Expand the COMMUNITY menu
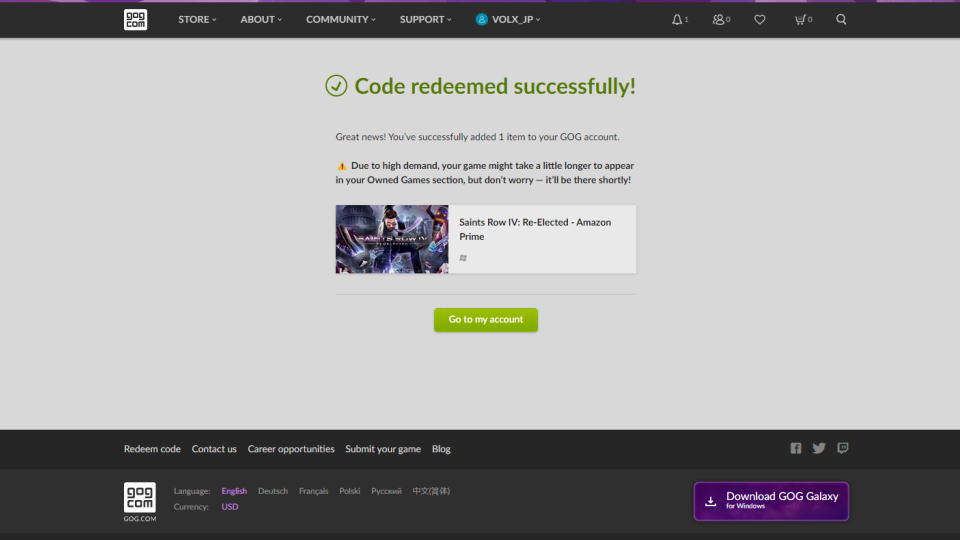This screenshot has width=960, height=540. 340,20
